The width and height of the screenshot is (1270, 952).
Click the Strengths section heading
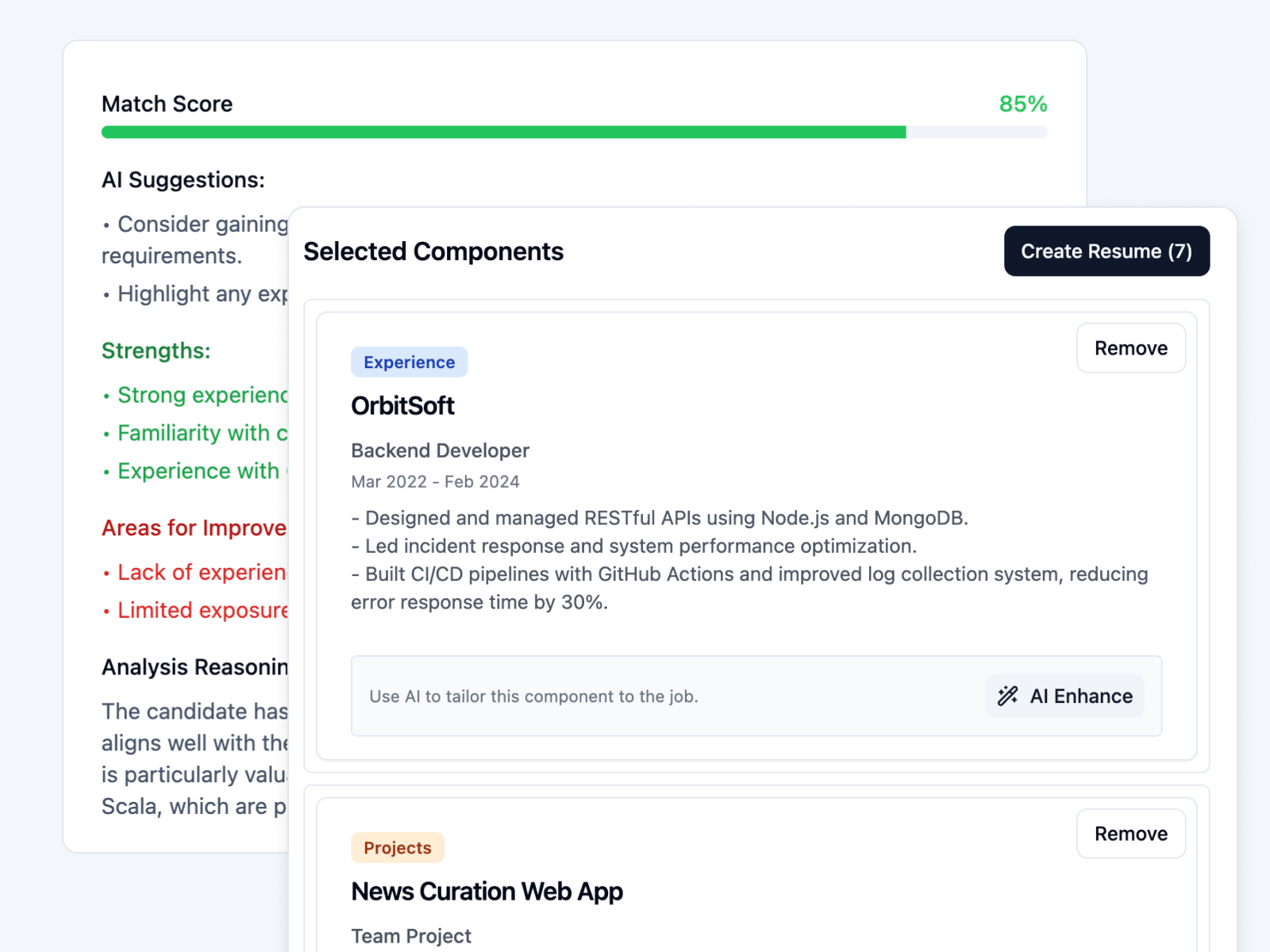click(156, 350)
